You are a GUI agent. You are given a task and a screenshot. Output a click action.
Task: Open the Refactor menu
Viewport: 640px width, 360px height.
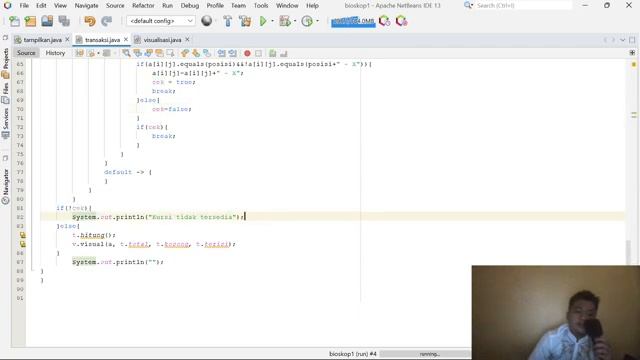pyautogui.click(x=143, y=6)
